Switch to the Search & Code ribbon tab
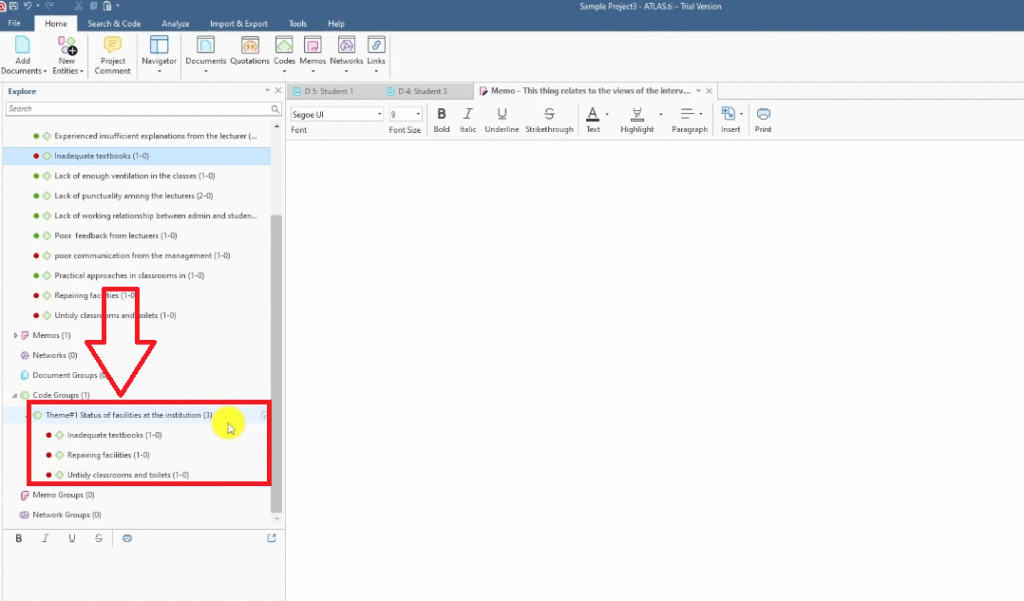This screenshot has width=1024, height=601. [114, 23]
